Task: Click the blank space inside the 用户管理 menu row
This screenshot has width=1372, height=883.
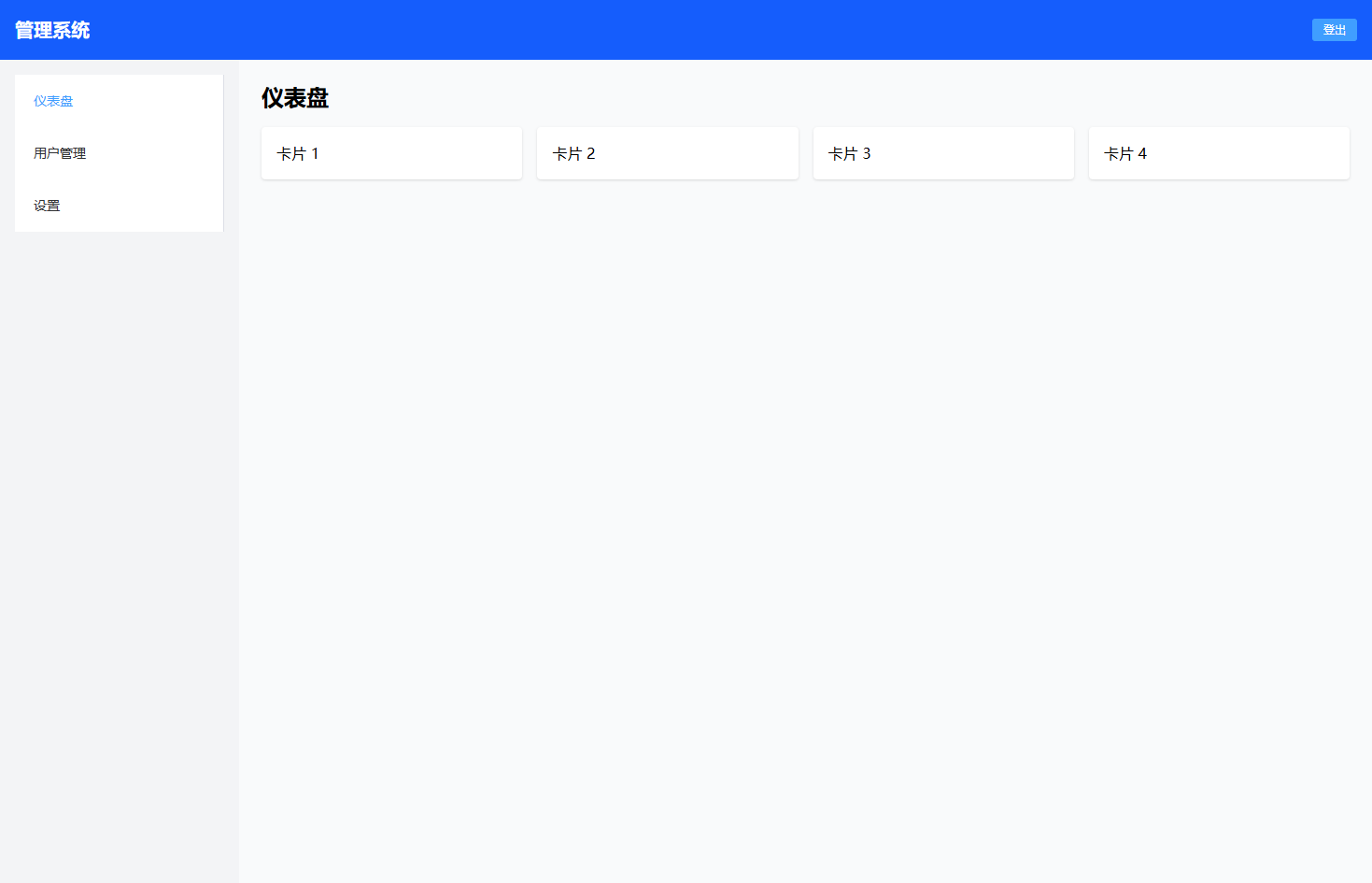Action: click(159, 153)
